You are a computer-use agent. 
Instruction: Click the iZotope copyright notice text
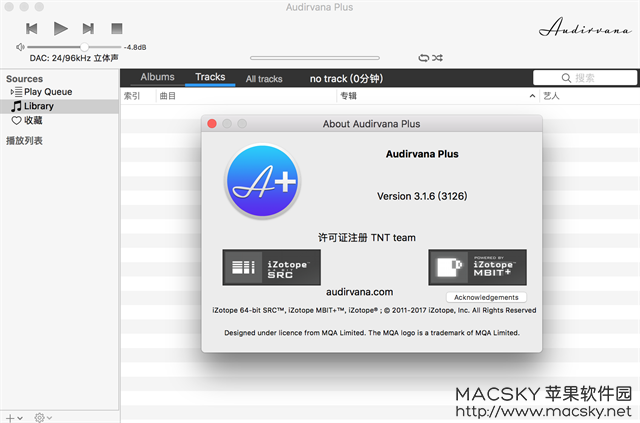pos(374,310)
